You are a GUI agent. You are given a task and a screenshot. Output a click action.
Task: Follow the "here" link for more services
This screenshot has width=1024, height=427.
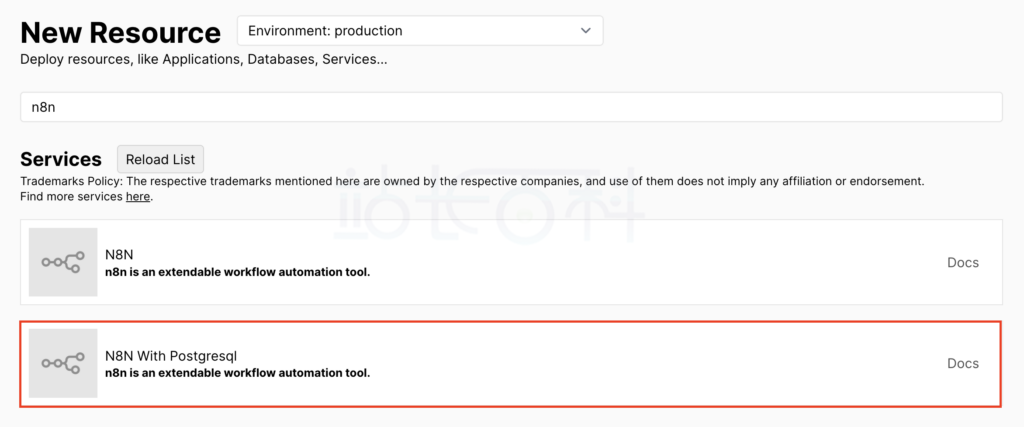point(138,196)
